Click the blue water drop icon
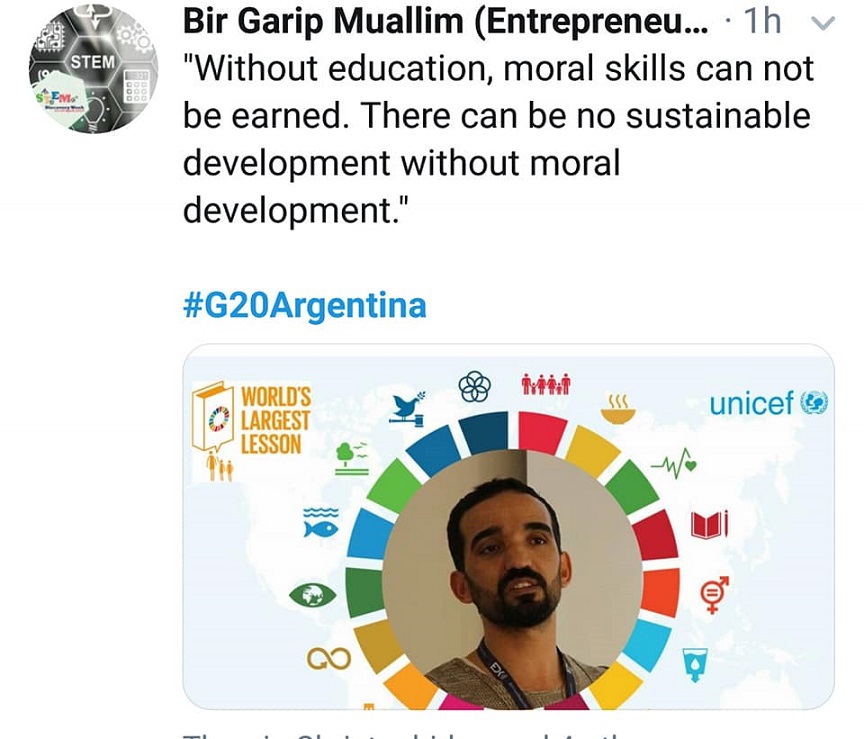 tap(695, 663)
